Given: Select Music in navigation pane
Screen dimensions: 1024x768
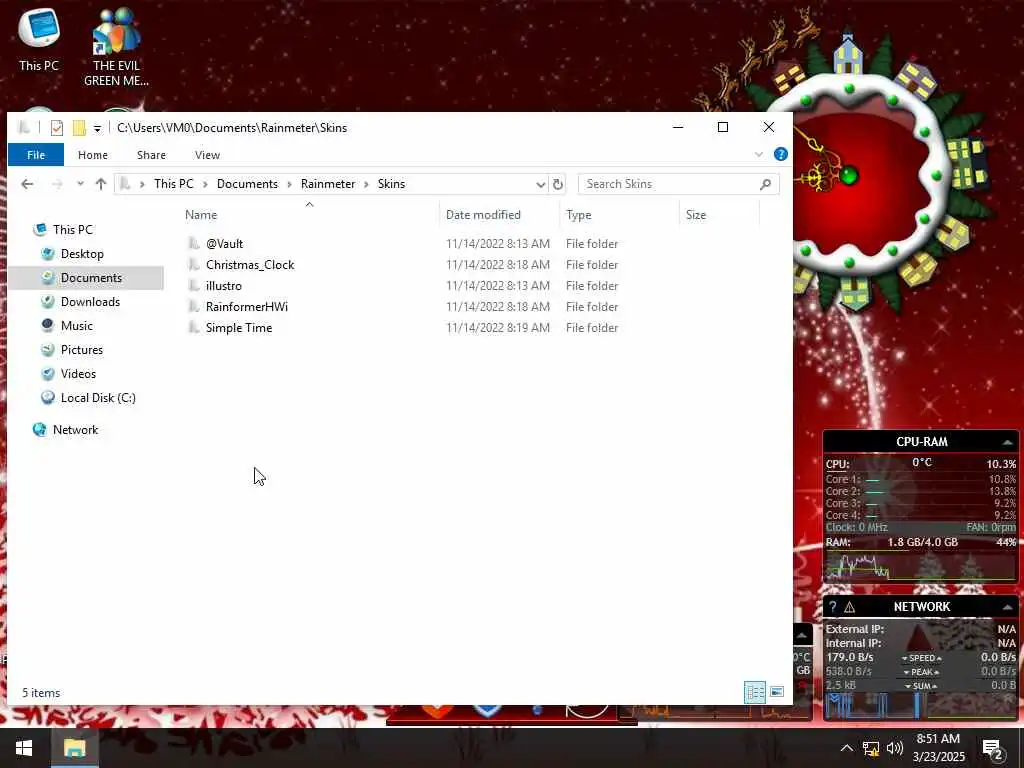Looking at the screenshot, I should (76, 326).
